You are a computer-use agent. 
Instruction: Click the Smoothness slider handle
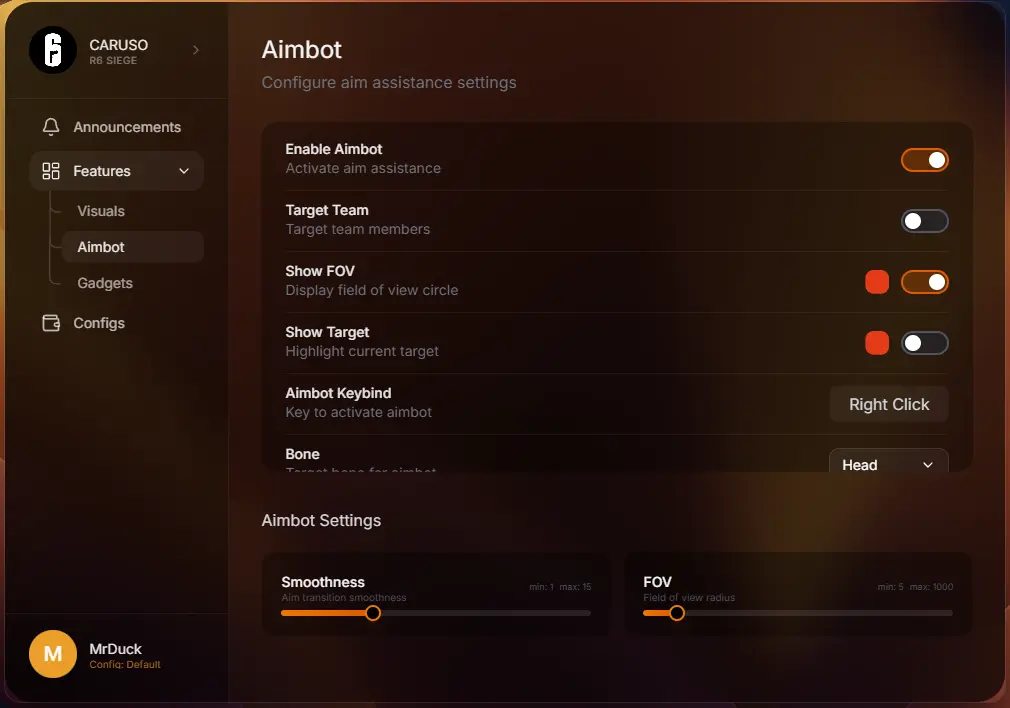tap(373, 613)
